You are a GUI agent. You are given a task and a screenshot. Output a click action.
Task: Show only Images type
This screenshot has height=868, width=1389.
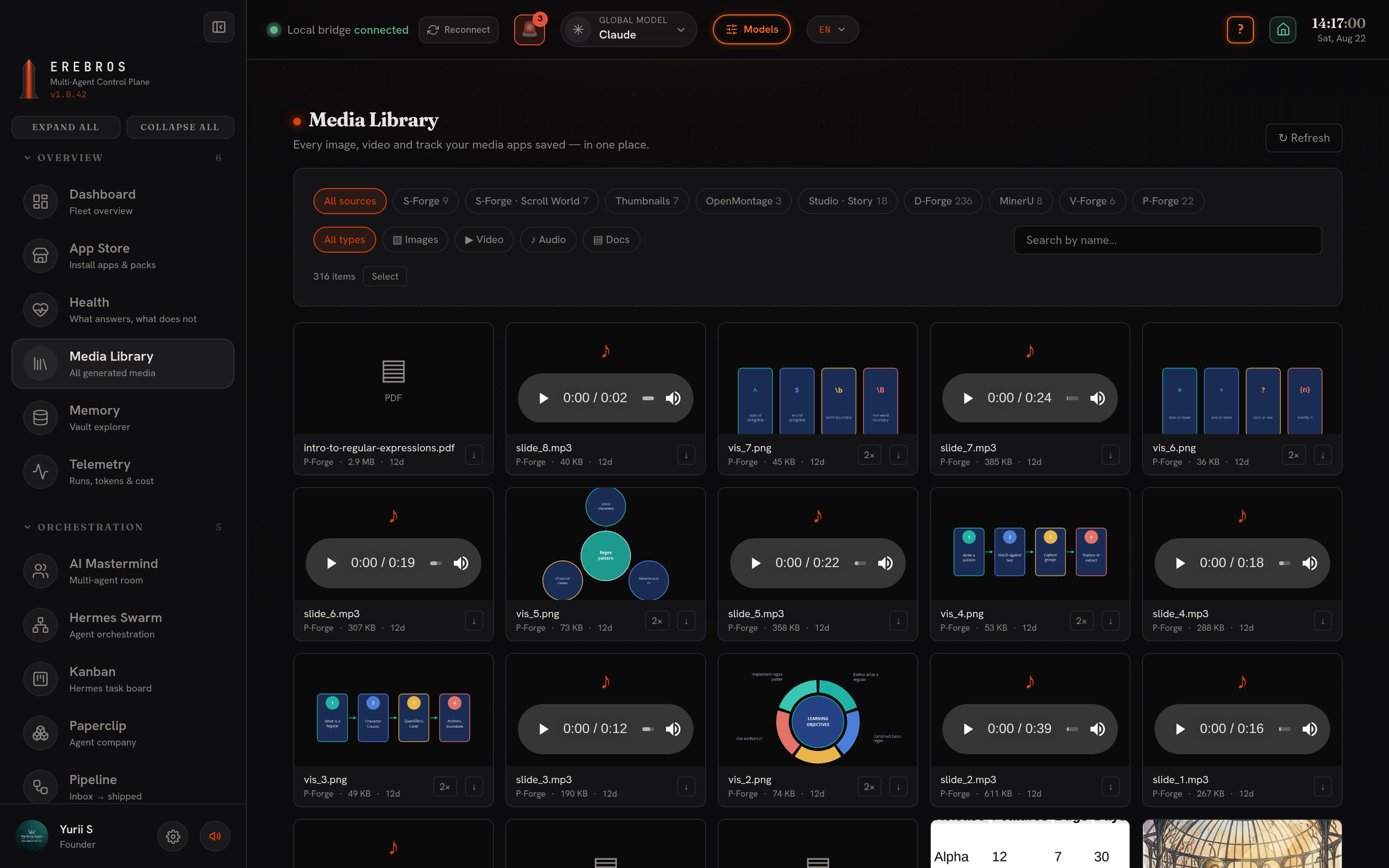(x=415, y=240)
